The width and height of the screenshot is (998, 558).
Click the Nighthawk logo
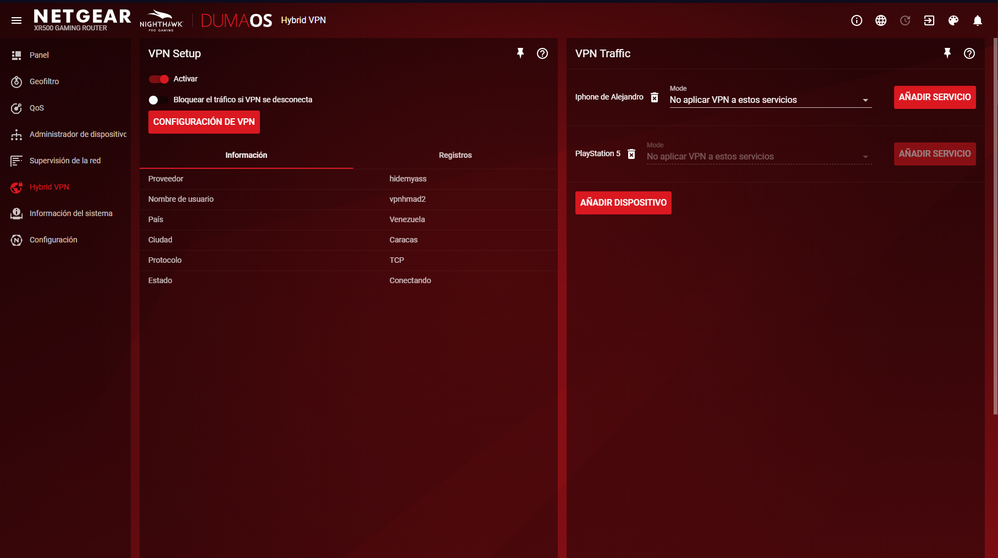point(161,20)
